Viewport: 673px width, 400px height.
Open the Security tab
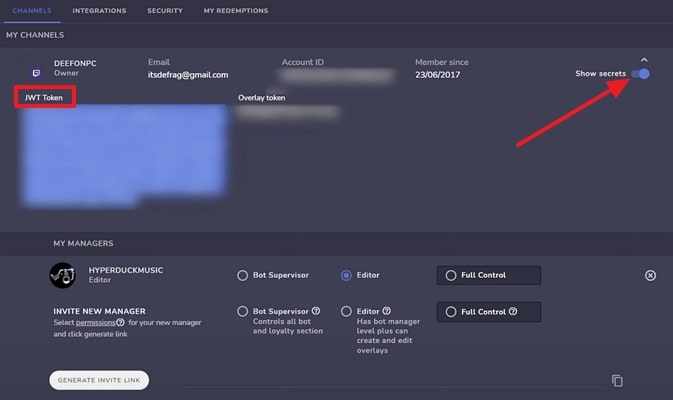165,11
